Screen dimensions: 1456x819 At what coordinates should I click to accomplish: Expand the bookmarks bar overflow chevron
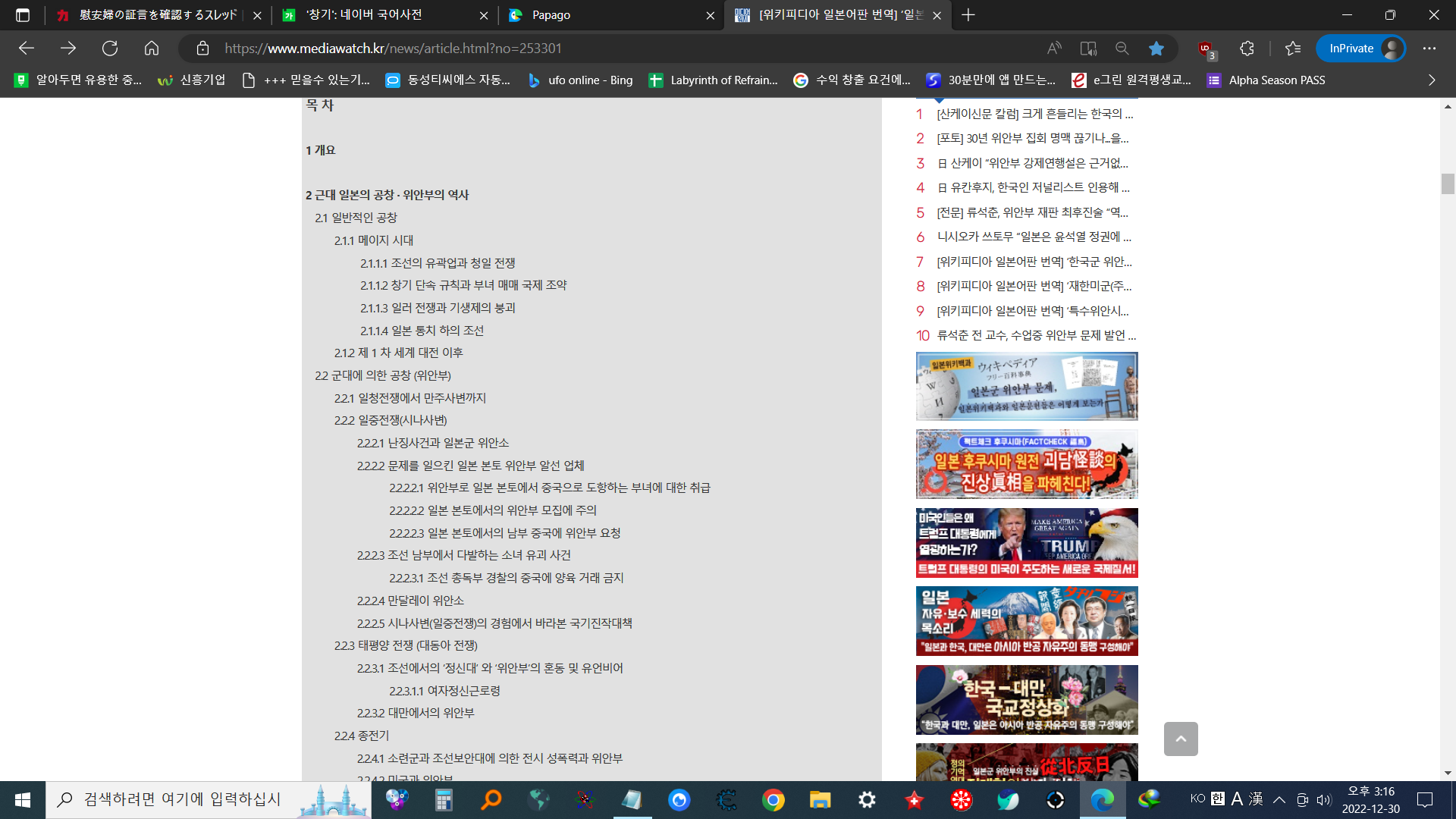point(1432,80)
